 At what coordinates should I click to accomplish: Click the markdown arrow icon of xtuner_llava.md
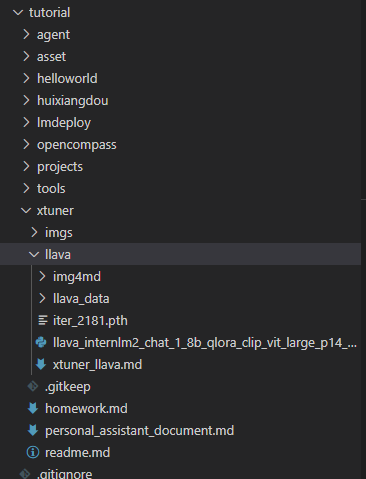(41, 364)
